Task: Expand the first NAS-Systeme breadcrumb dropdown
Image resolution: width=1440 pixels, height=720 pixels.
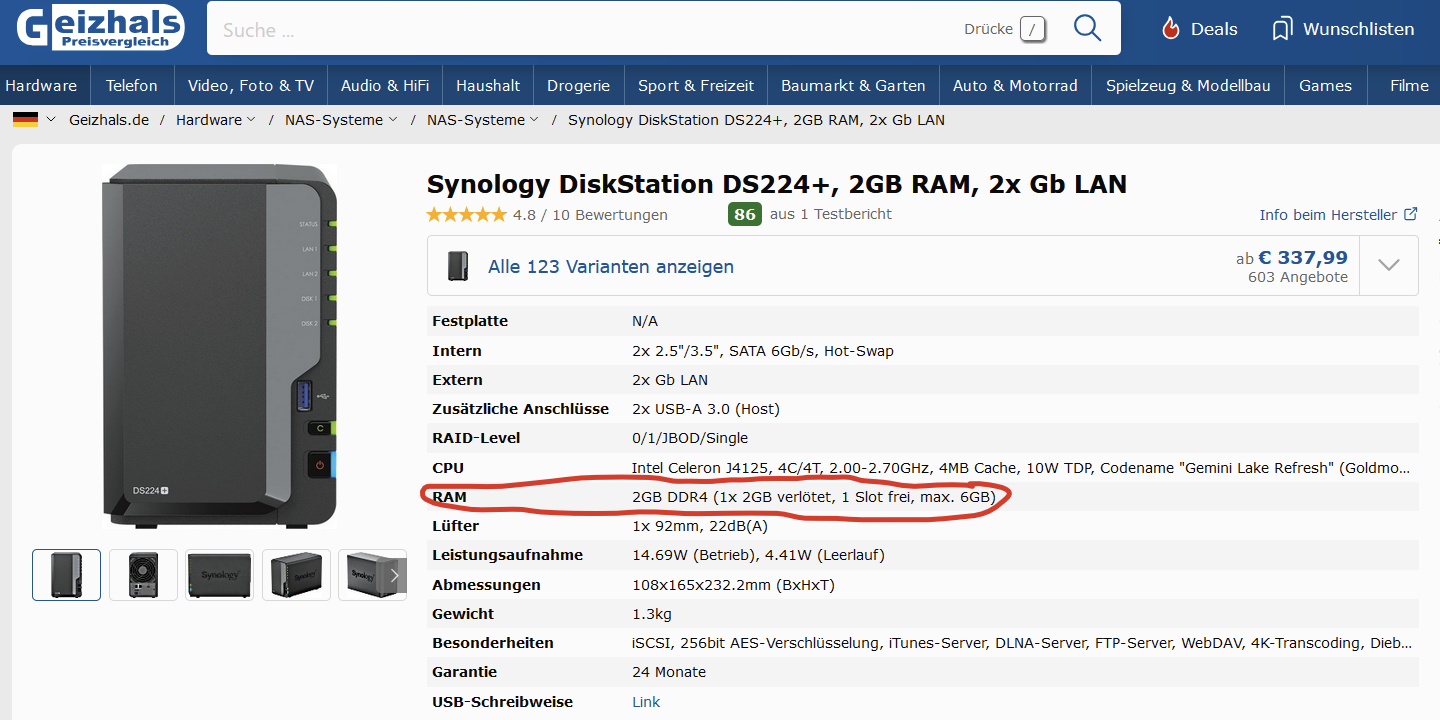Action: pos(392,120)
